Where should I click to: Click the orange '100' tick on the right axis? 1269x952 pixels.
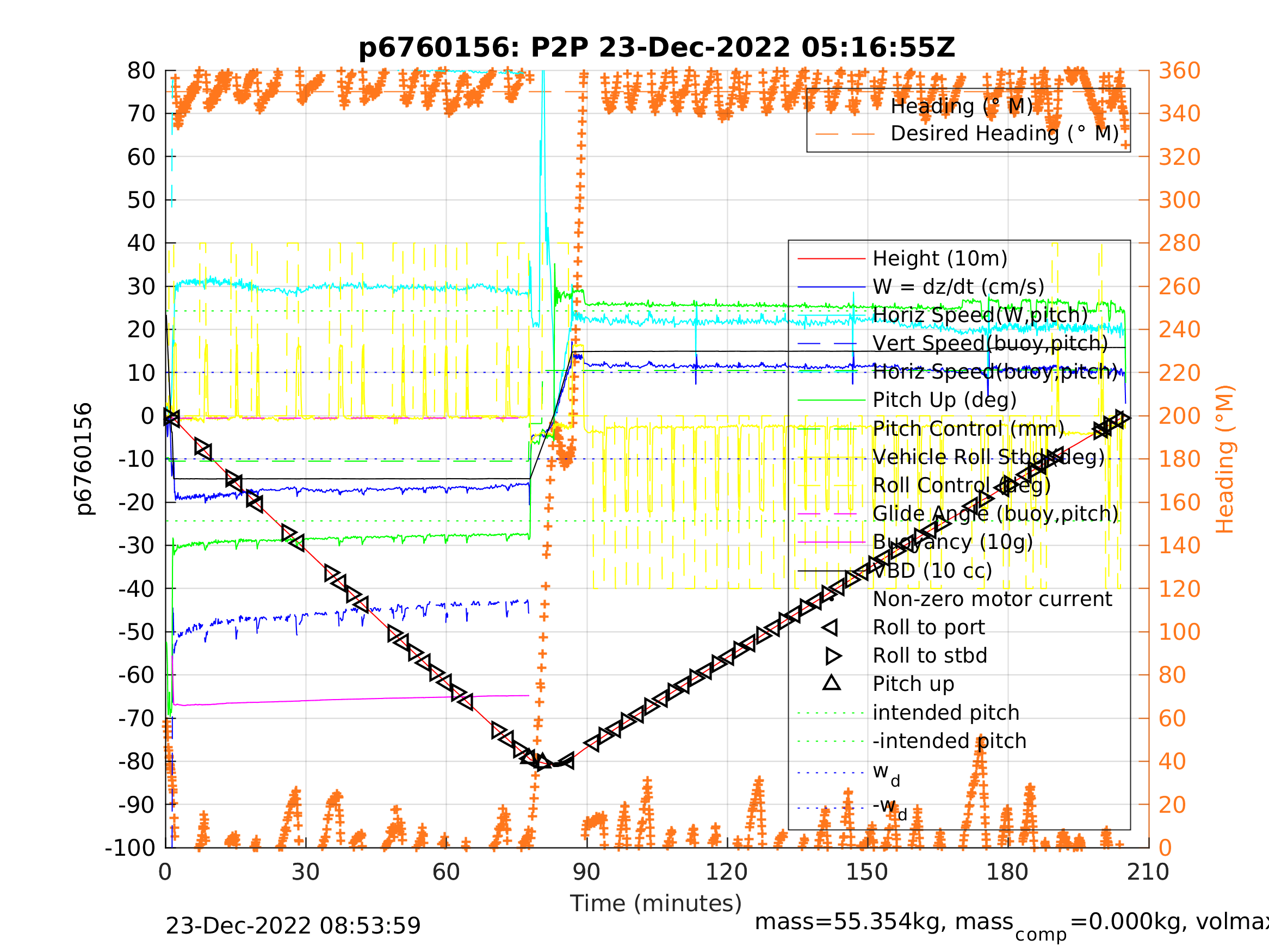click(x=1179, y=632)
